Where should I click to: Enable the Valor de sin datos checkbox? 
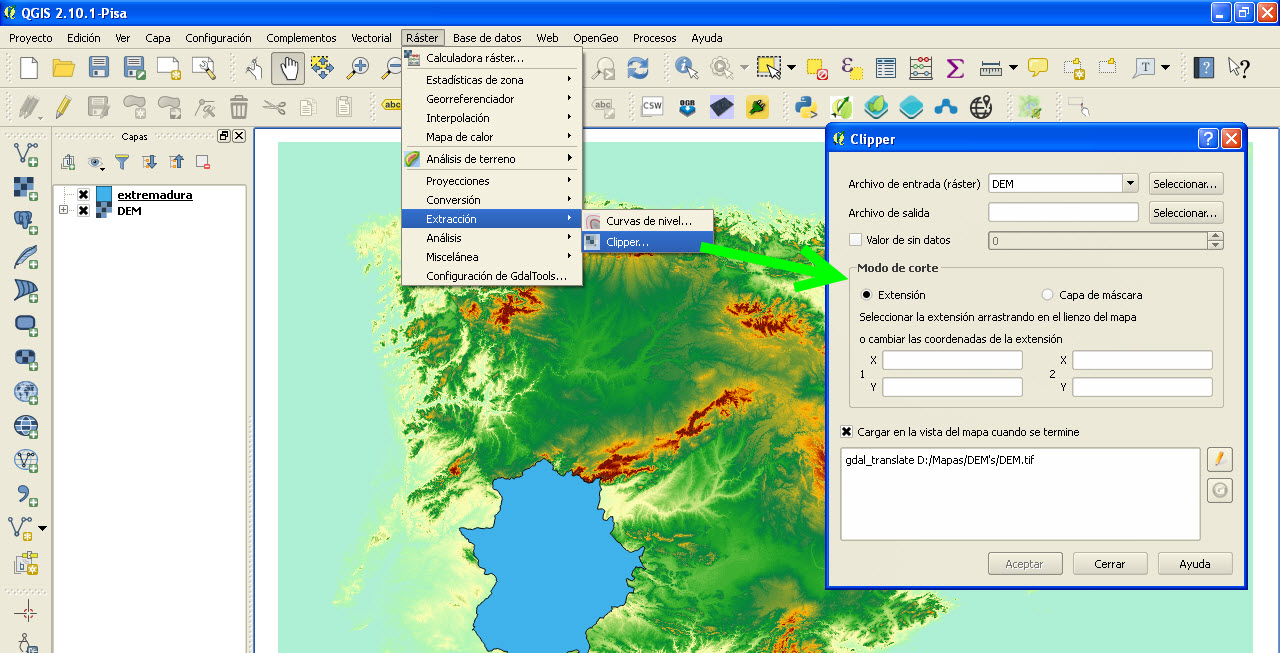(x=855, y=240)
